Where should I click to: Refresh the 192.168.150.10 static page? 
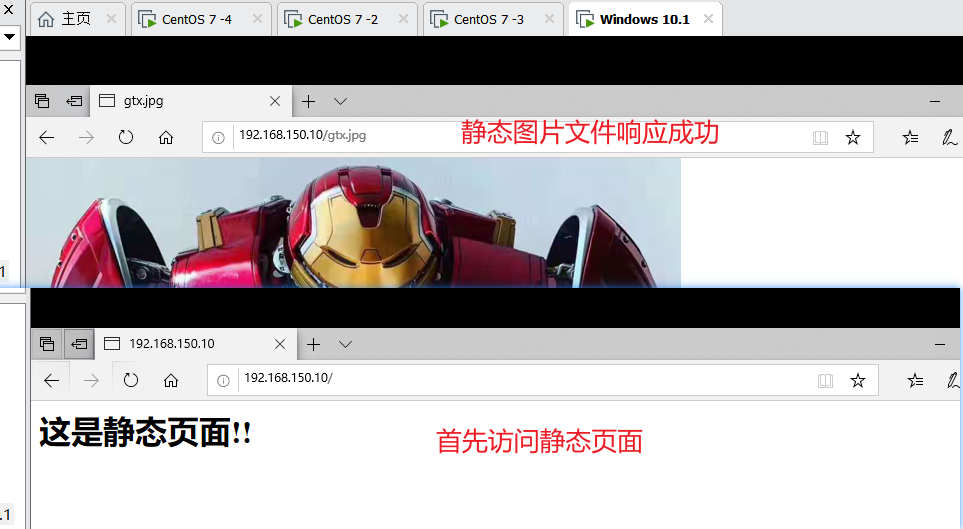[131, 381]
